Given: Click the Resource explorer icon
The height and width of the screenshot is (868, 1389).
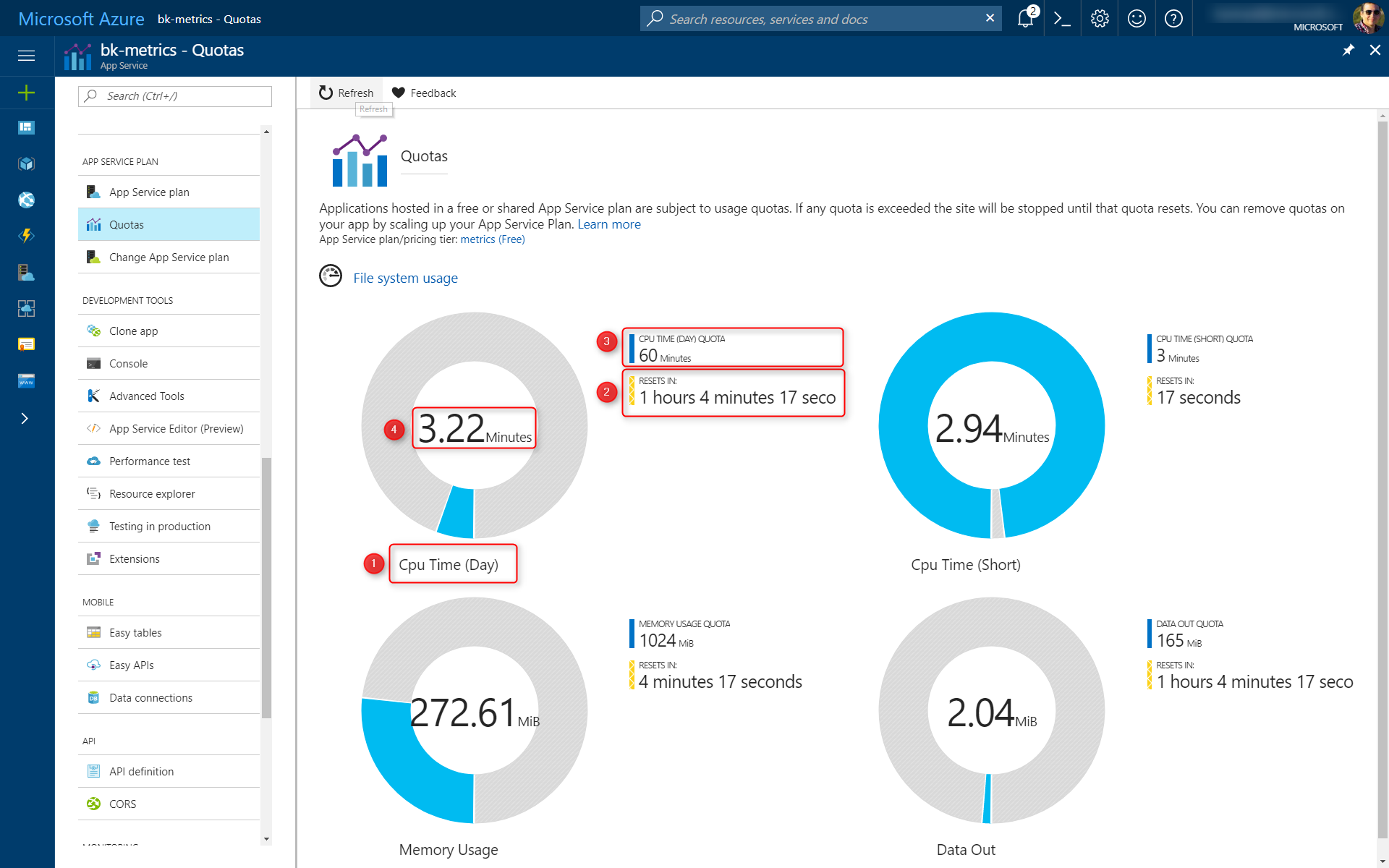Looking at the screenshot, I should click(94, 493).
